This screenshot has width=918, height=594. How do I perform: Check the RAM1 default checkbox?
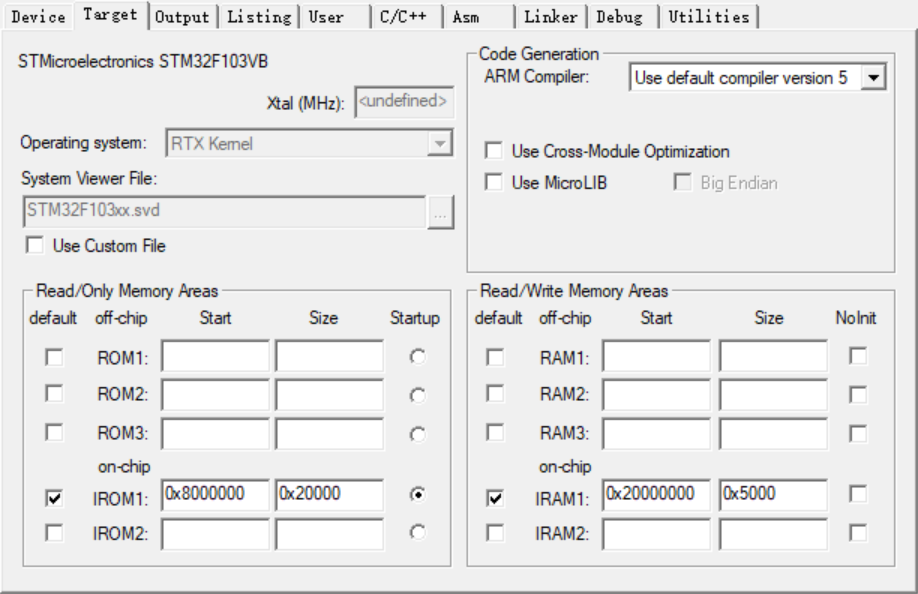tap(495, 357)
